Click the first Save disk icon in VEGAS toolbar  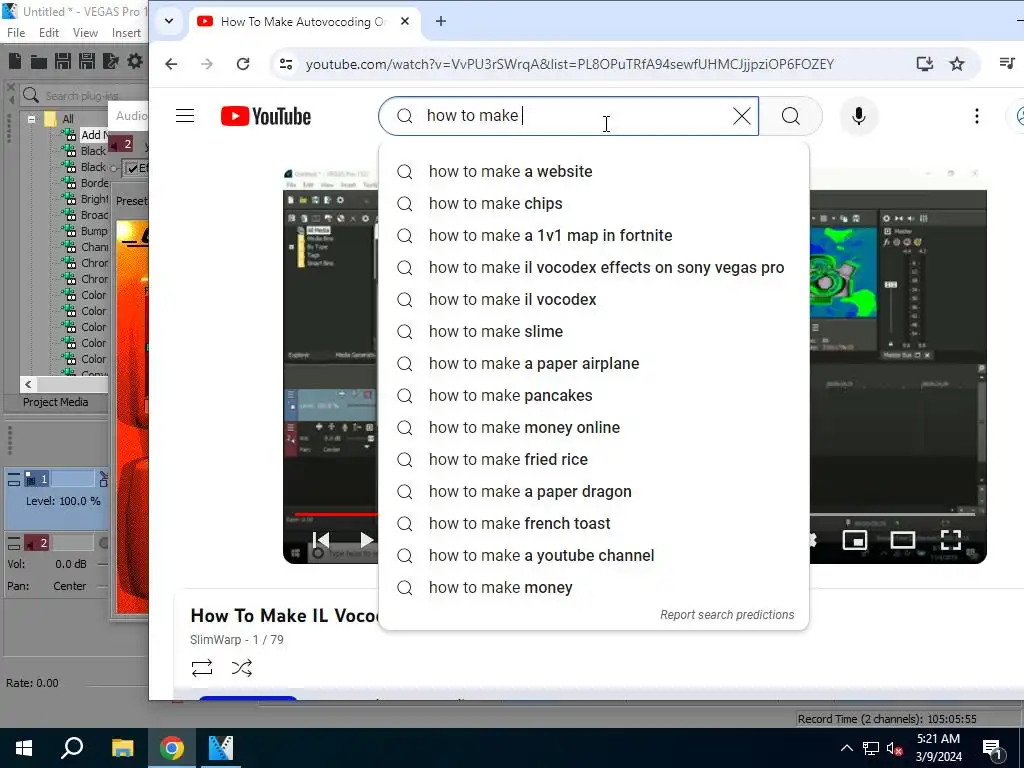click(x=63, y=61)
